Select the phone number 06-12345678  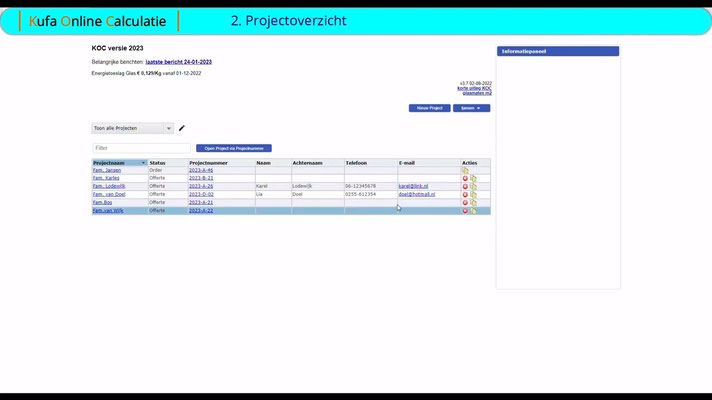361,186
